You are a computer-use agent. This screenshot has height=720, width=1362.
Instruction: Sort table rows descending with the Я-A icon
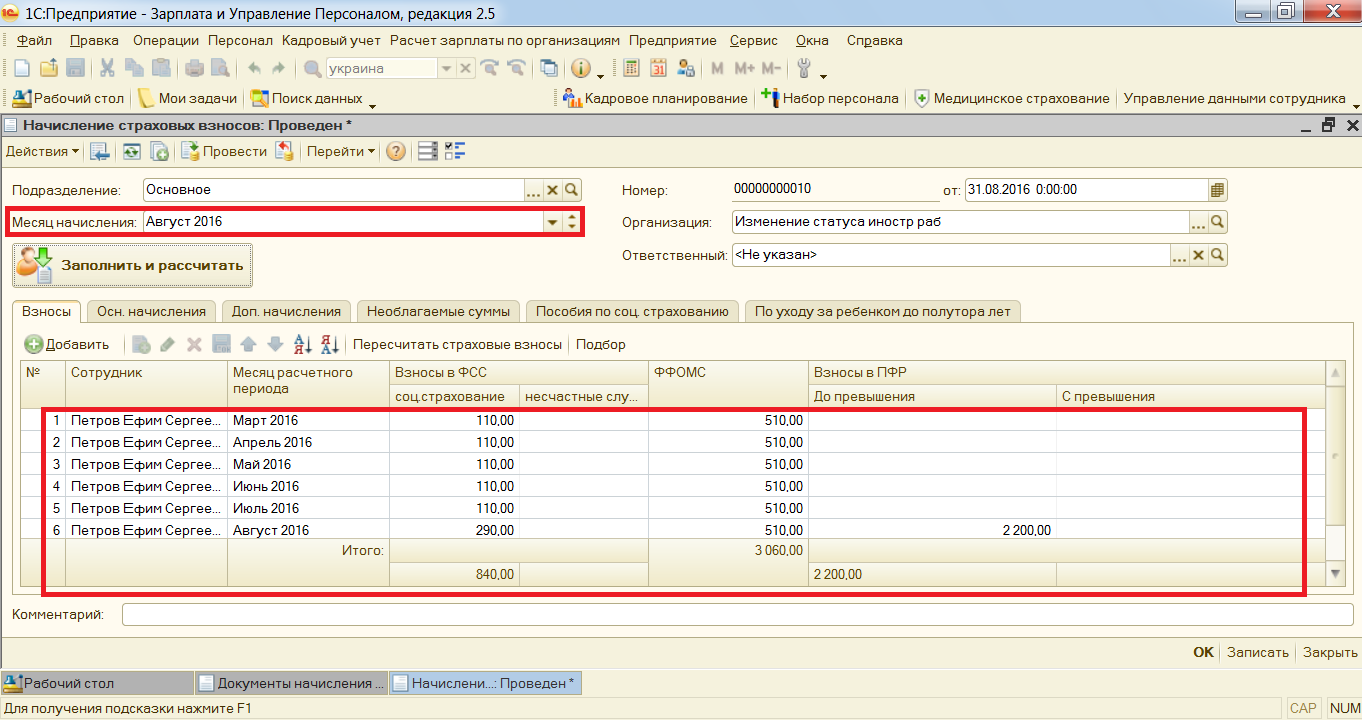point(329,345)
